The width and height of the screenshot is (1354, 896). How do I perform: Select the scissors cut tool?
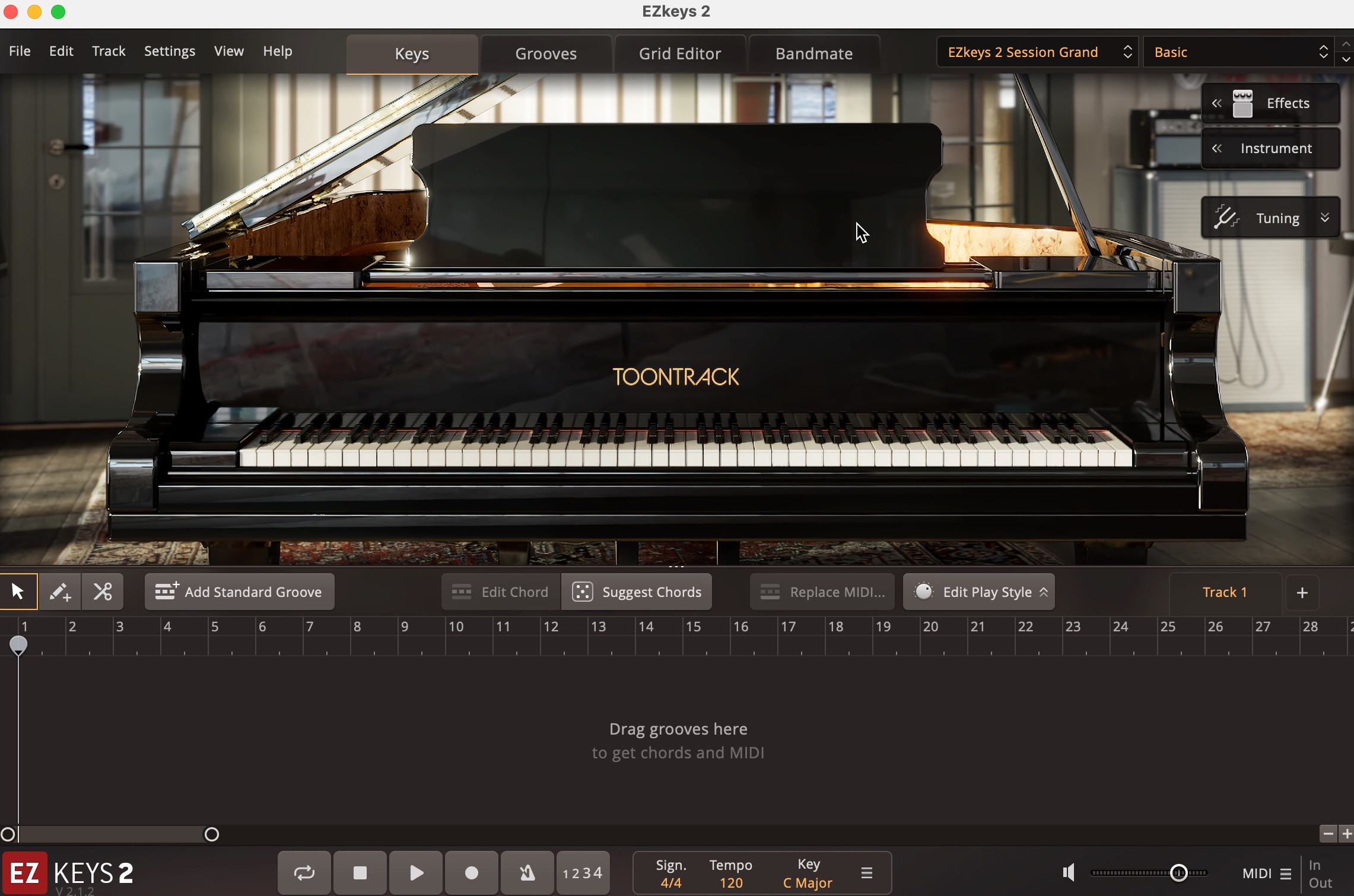tap(103, 592)
